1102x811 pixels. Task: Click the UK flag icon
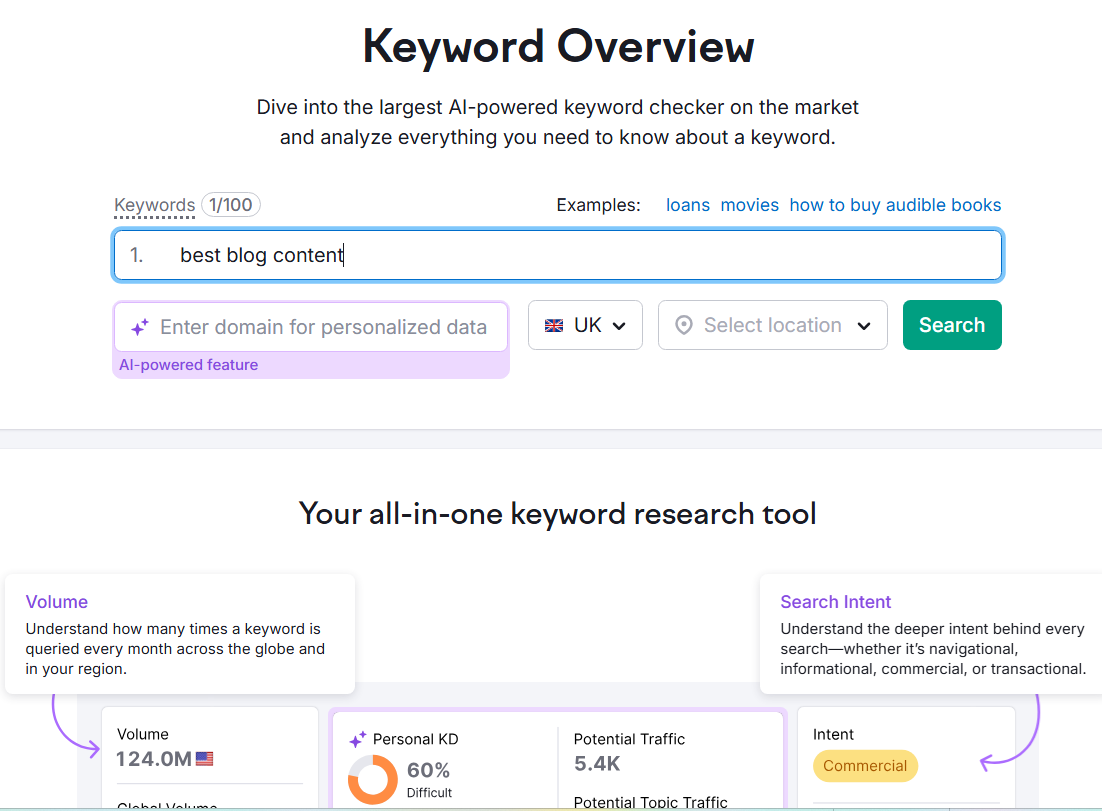pos(553,326)
